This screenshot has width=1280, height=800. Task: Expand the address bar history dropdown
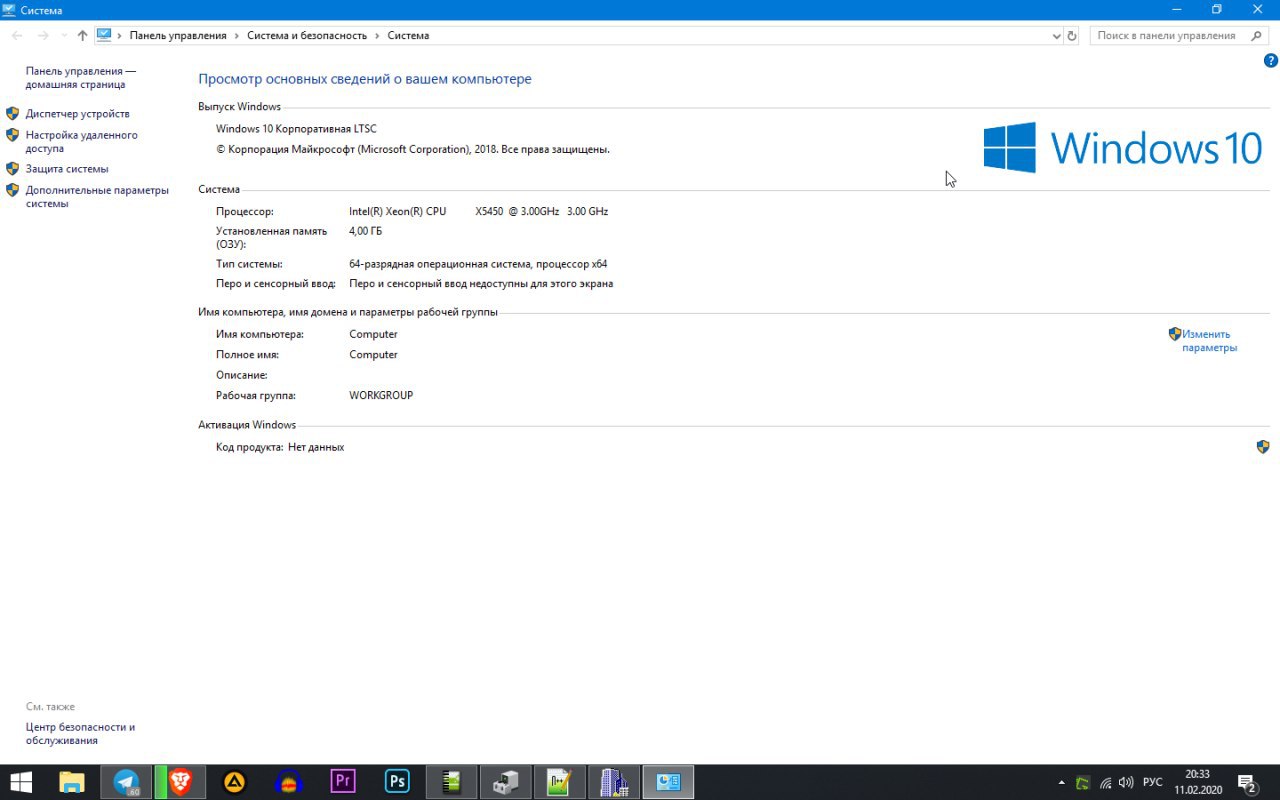(1057, 35)
